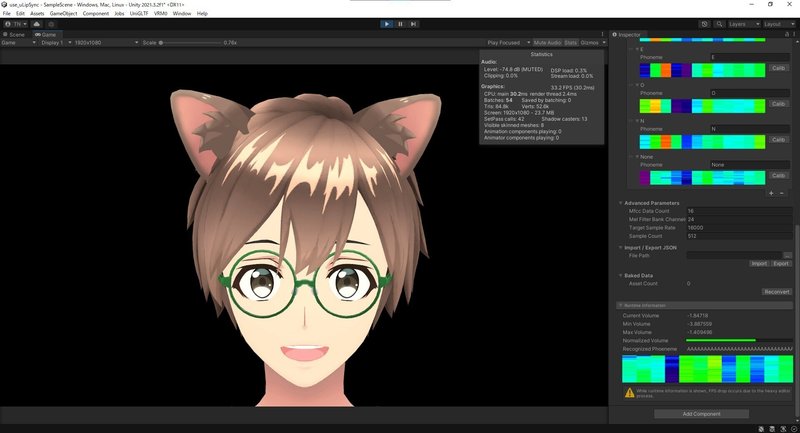The height and width of the screenshot is (433, 800).
Task: Click the Export JSON button
Action: pos(781,264)
